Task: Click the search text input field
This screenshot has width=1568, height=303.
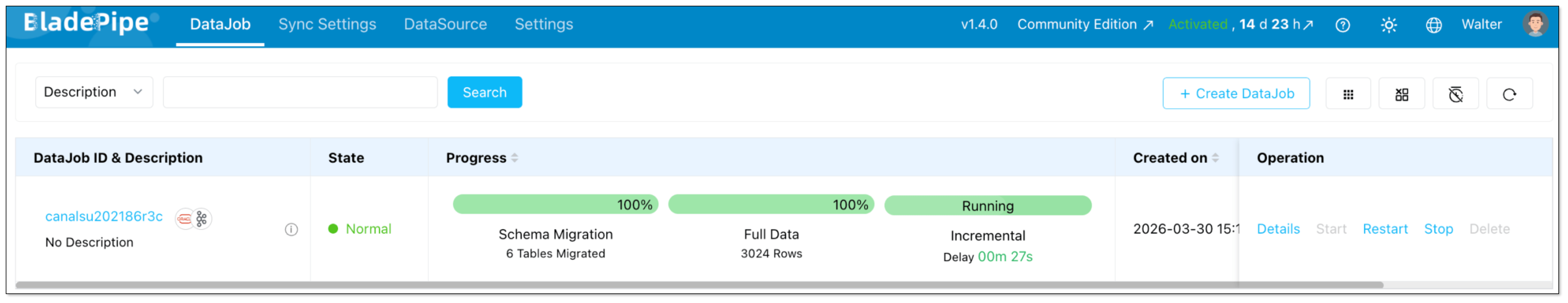Action: (300, 92)
